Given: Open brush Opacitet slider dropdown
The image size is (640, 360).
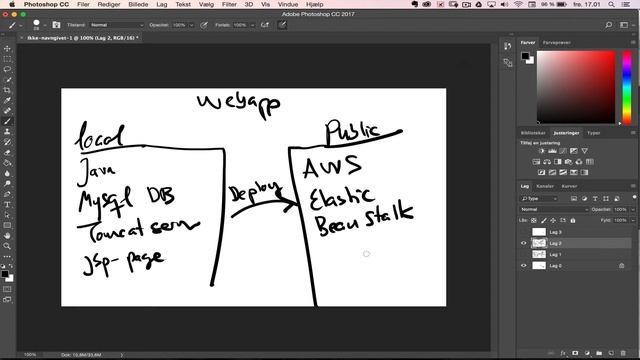Looking at the screenshot, I should click(x=191, y=25).
